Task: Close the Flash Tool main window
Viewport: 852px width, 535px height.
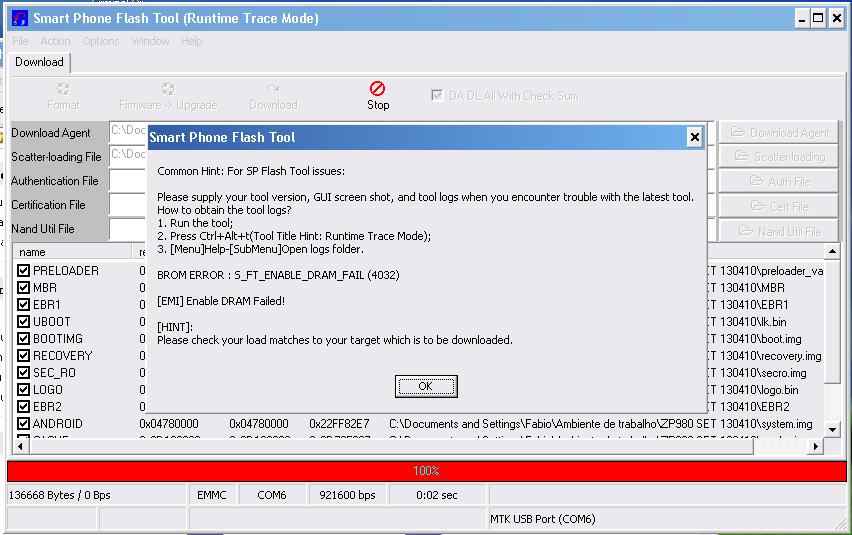Action: [x=837, y=18]
